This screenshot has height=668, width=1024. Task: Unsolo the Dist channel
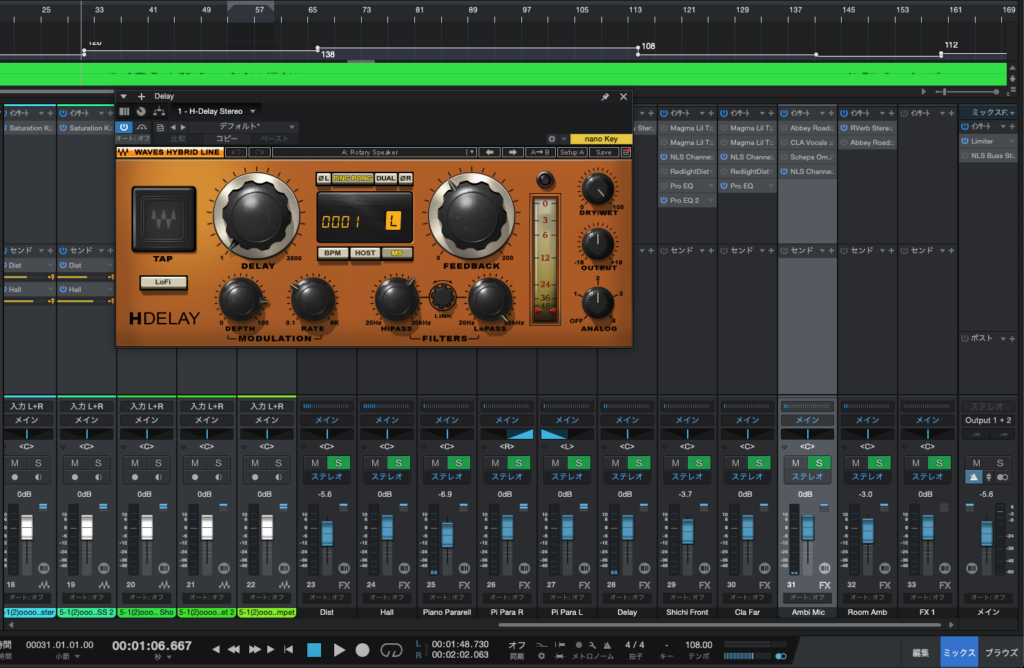pyautogui.click(x=338, y=463)
